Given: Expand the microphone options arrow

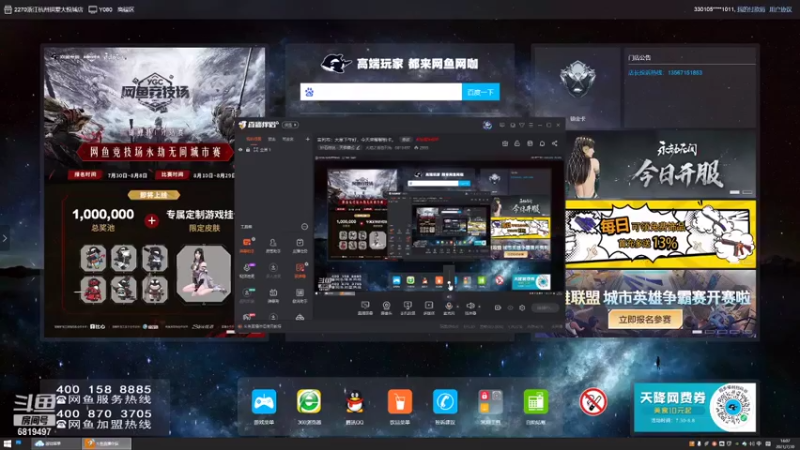Looking at the screenshot, I should (x=458, y=306).
